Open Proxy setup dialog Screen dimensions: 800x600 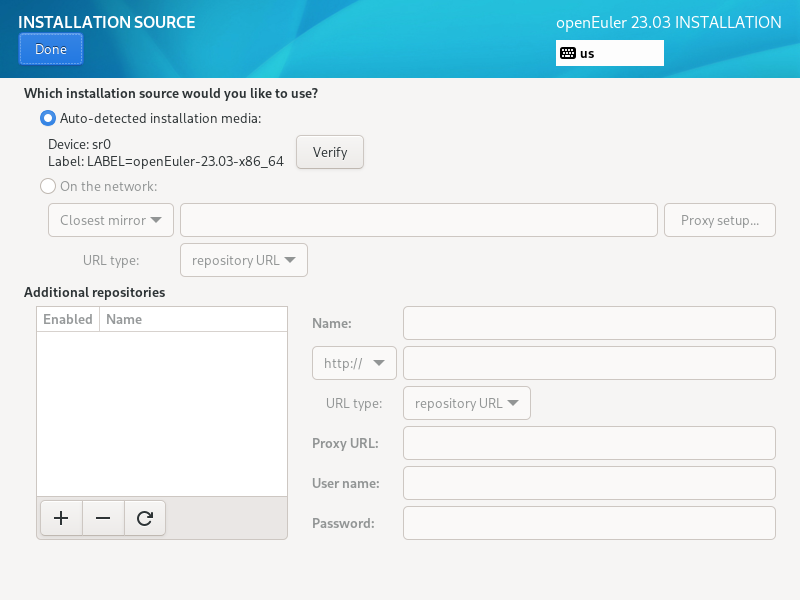tap(720, 220)
